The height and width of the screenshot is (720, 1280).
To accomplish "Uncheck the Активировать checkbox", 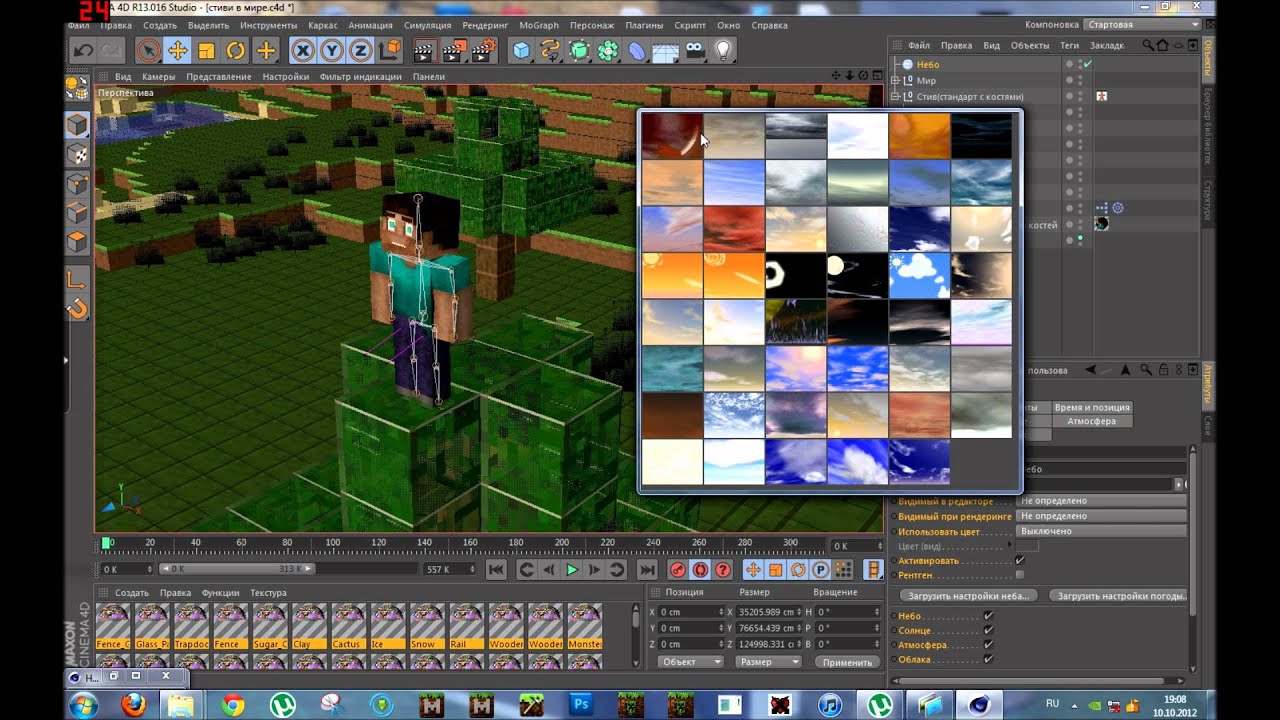I will point(1020,561).
